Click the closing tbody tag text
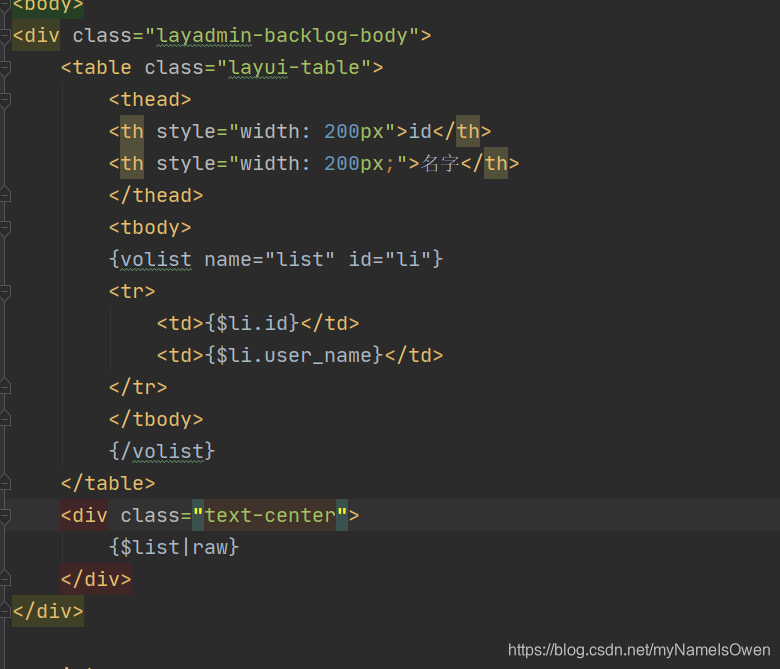The width and height of the screenshot is (780, 669). coord(156,419)
